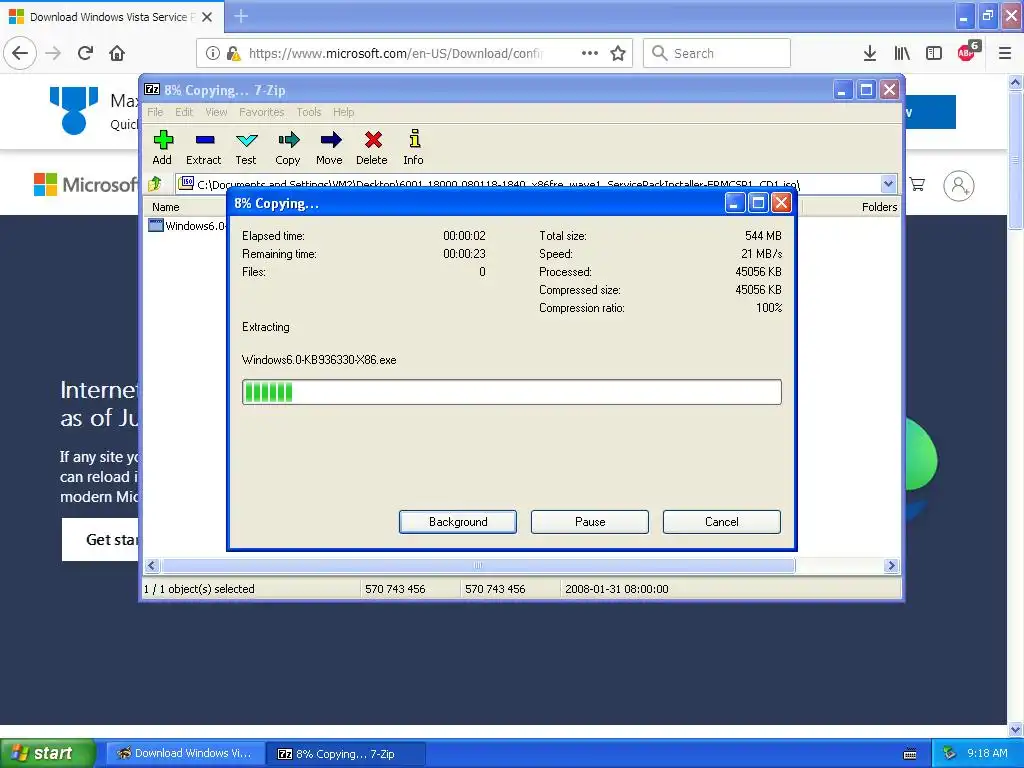Close the Download Windows Vista tab

(207, 17)
